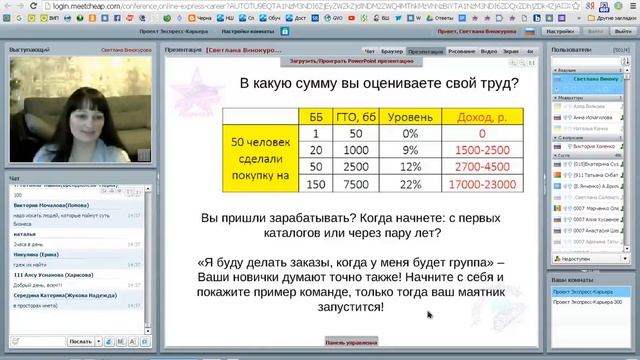This screenshot has width=640, height=360.
Task: Click chat sender '111 Алсу Усманова (Харисова)'
Action: pyautogui.click(x=53, y=275)
